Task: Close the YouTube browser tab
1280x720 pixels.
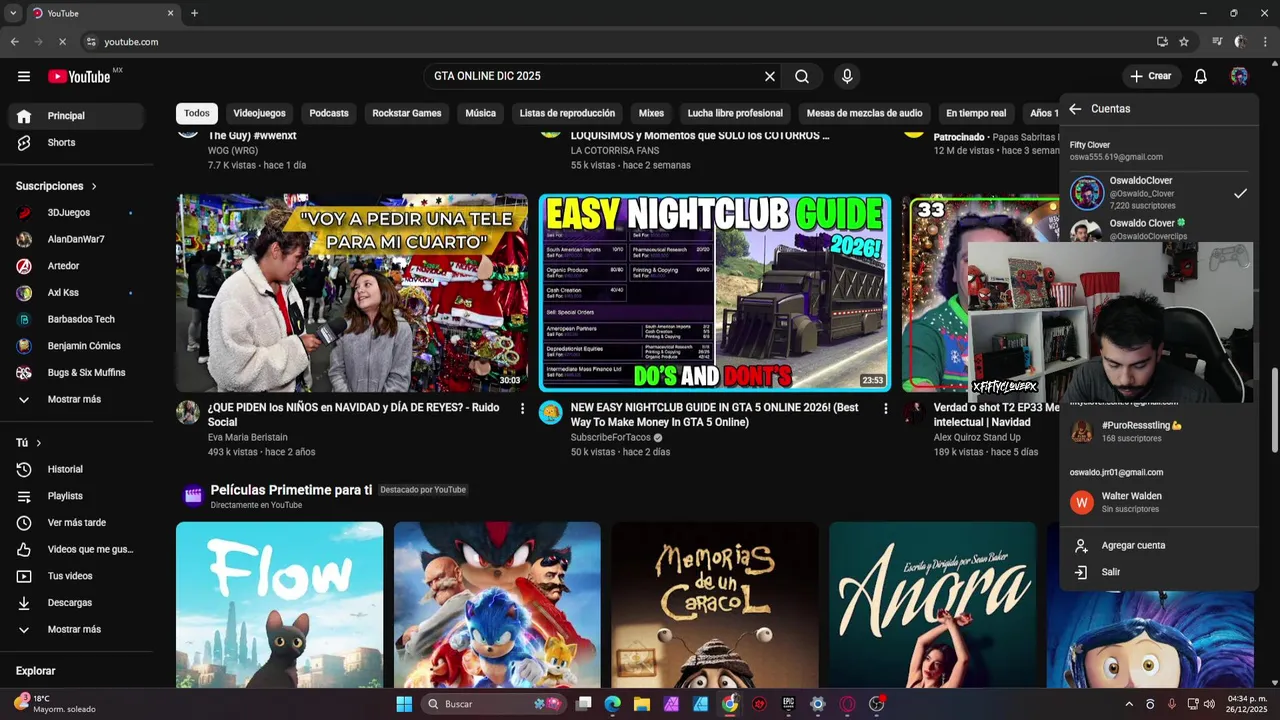Action: [x=170, y=13]
